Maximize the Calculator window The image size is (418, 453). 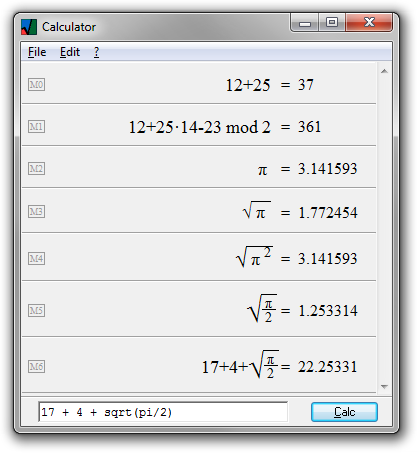coord(332,22)
